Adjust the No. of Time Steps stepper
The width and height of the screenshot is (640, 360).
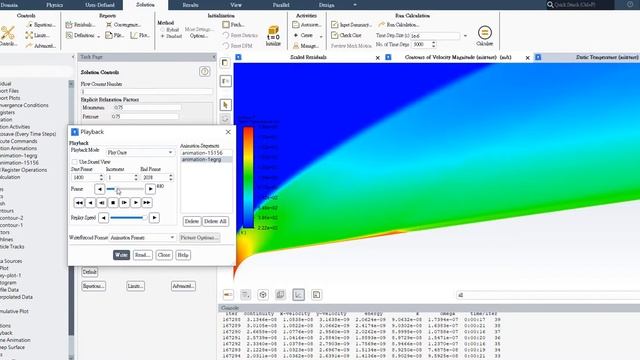coord(433,44)
